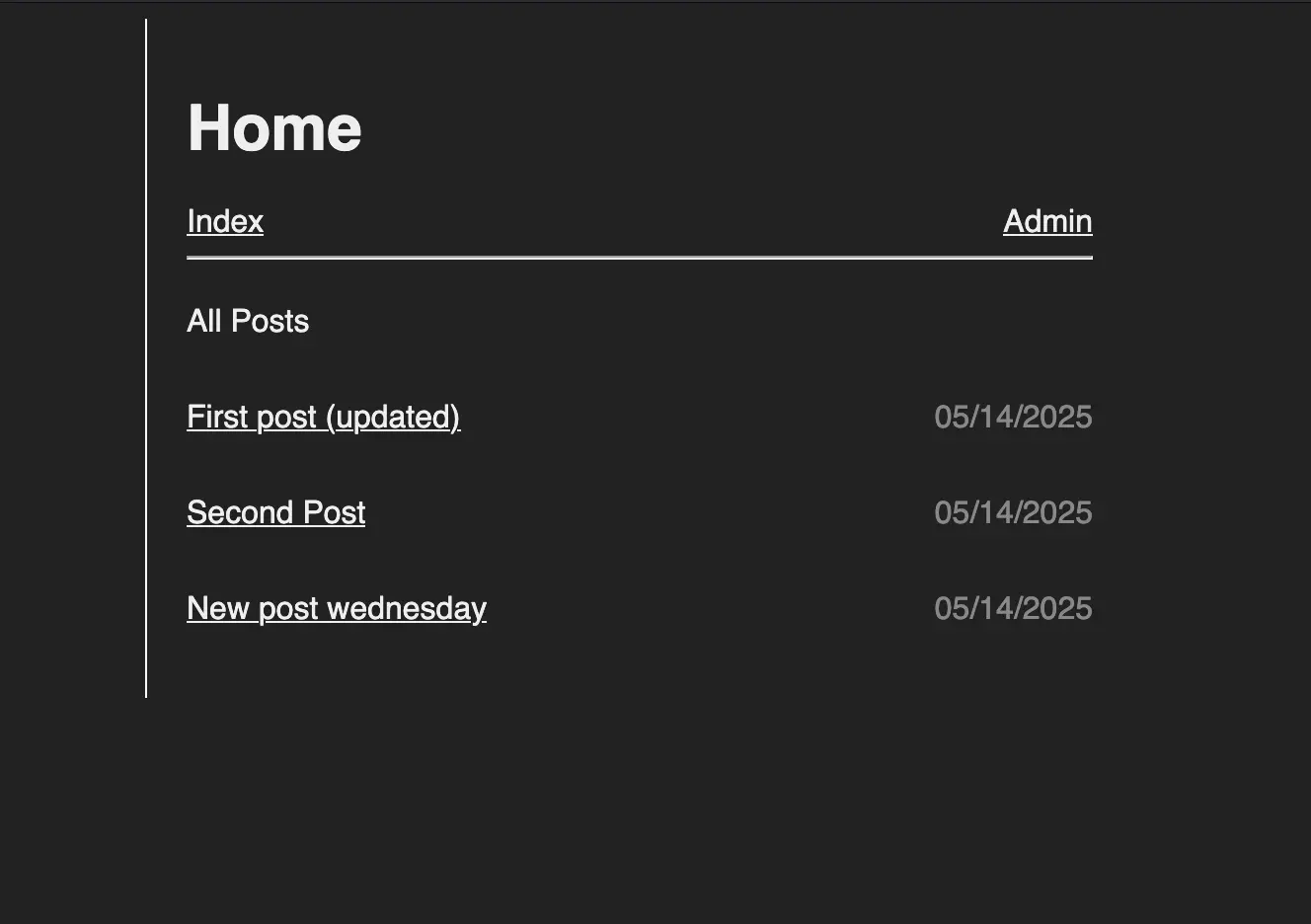The height and width of the screenshot is (924, 1311).
Task: Click the All Posts label
Action: point(248,321)
